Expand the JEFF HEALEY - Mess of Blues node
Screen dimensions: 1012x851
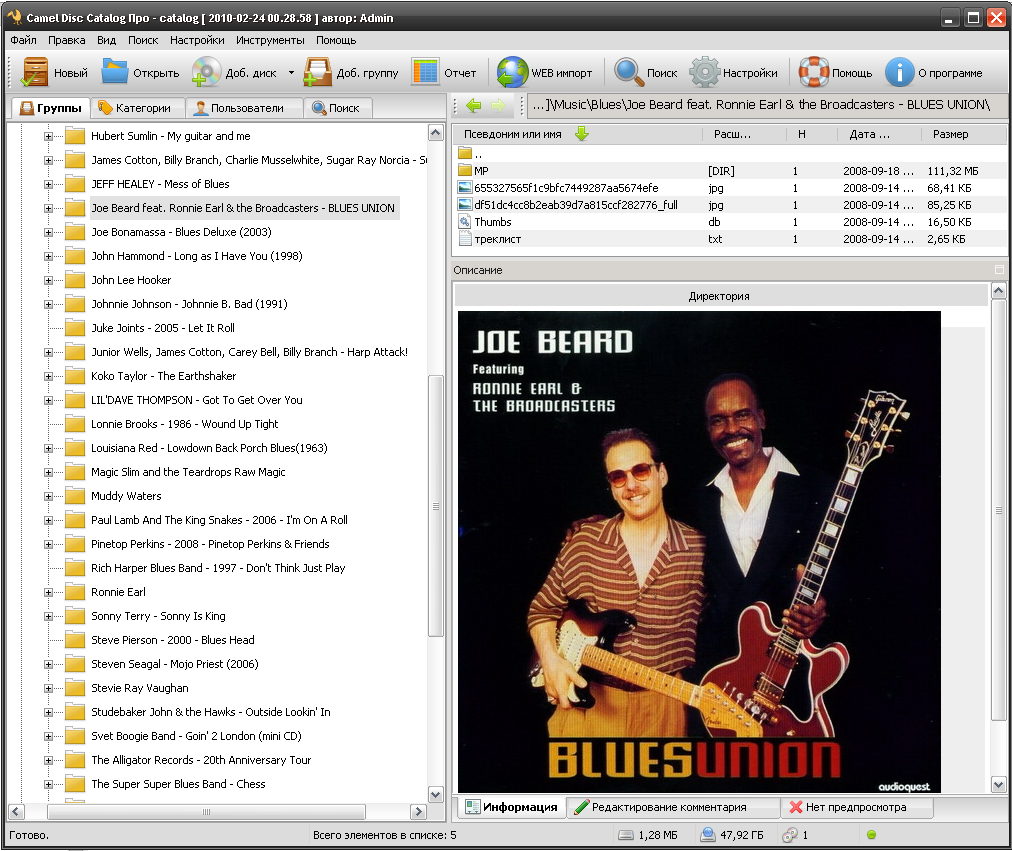pyautogui.click(x=48, y=185)
